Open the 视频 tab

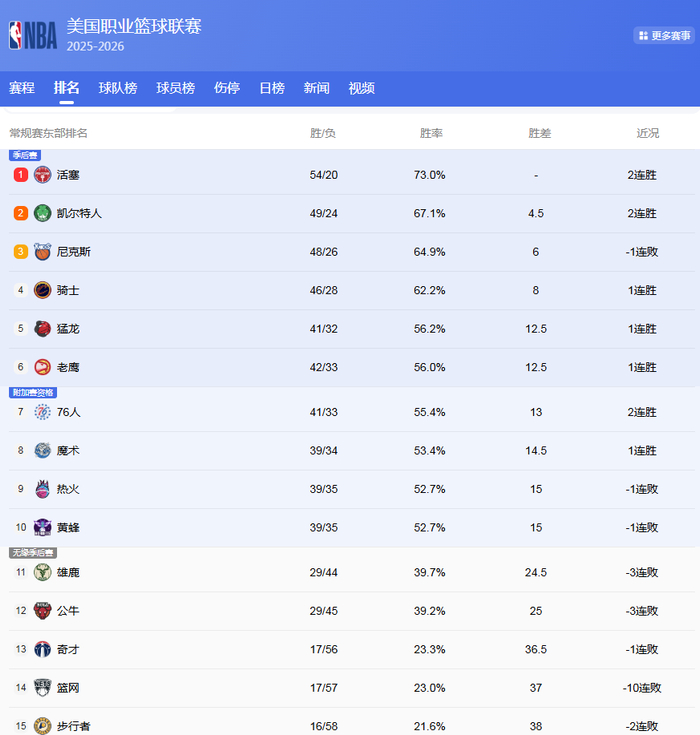[361, 88]
